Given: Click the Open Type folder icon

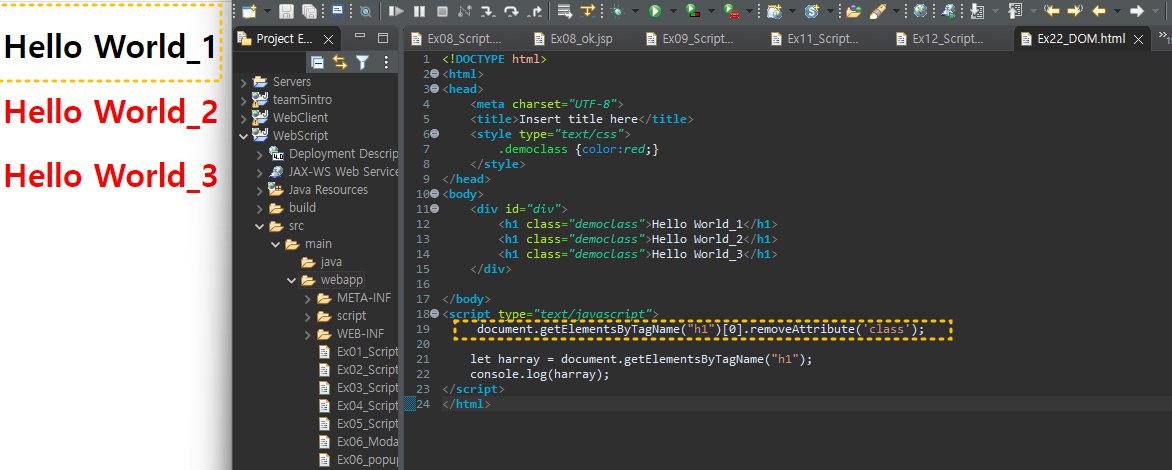Looking at the screenshot, I should [854, 11].
